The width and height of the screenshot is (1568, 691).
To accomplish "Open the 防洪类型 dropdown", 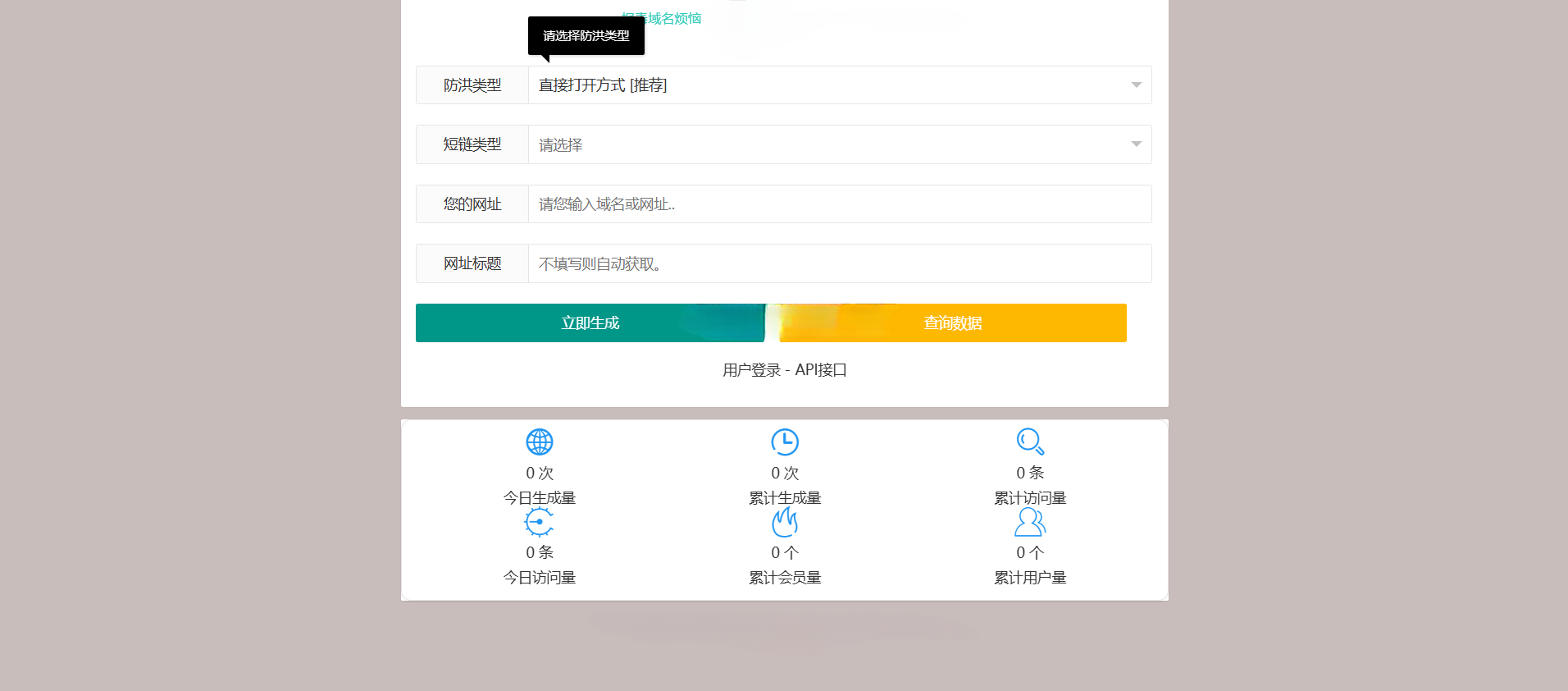I will [x=828, y=85].
